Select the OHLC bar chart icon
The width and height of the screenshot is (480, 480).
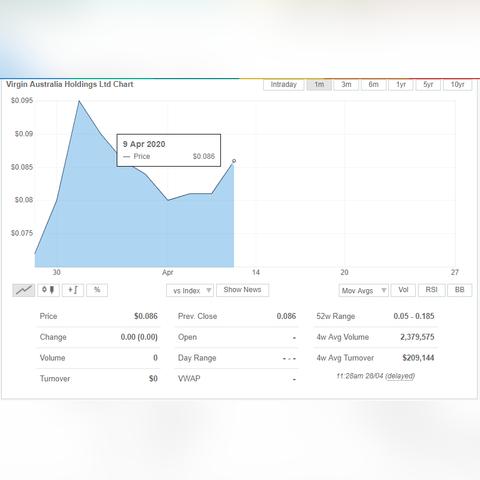pos(73,290)
